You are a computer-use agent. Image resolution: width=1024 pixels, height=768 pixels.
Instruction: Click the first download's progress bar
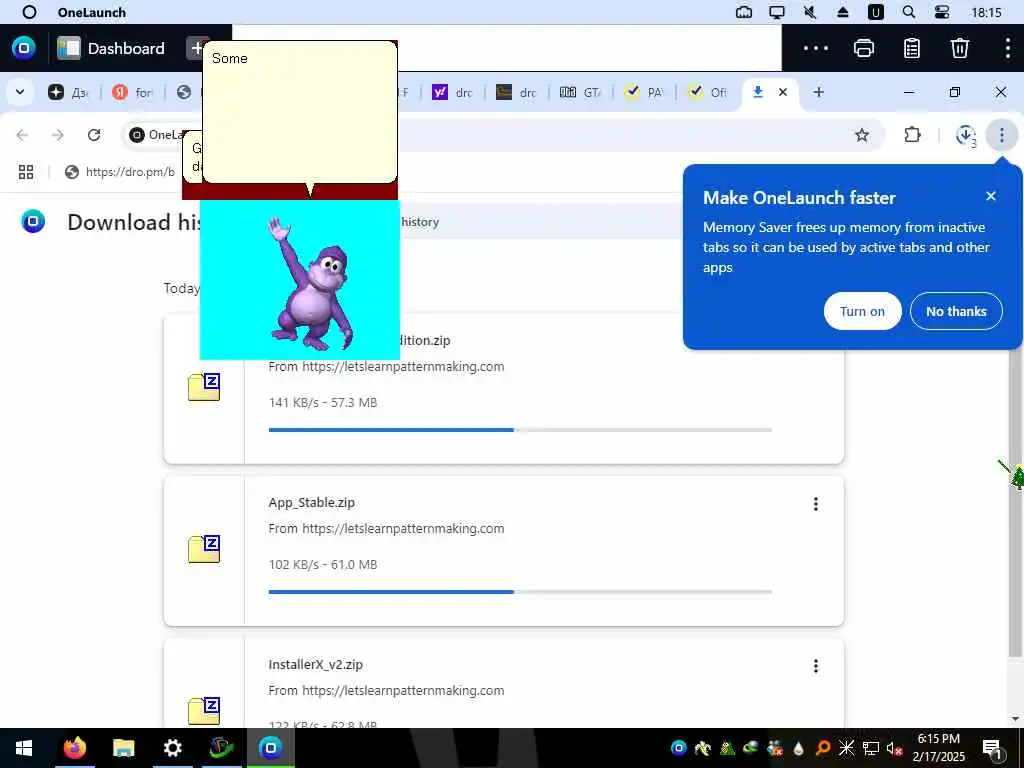(x=520, y=430)
